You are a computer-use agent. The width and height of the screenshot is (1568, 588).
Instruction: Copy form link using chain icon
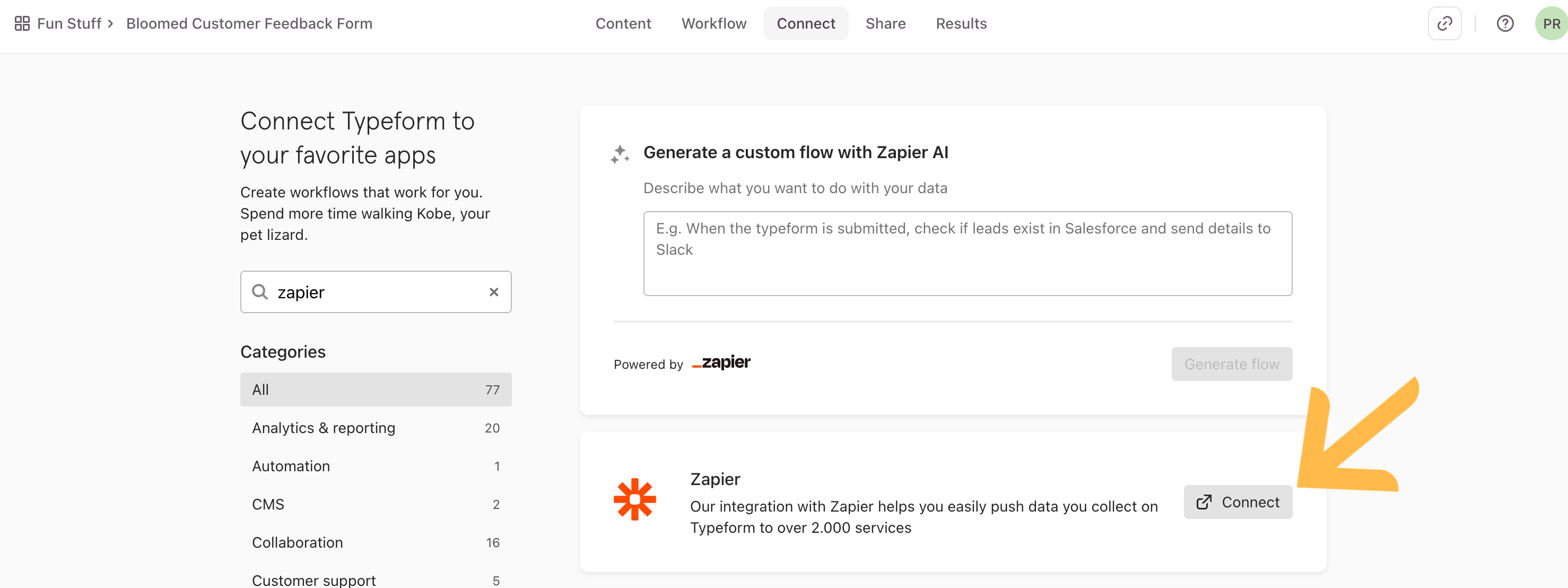click(x=1444, y=23)
